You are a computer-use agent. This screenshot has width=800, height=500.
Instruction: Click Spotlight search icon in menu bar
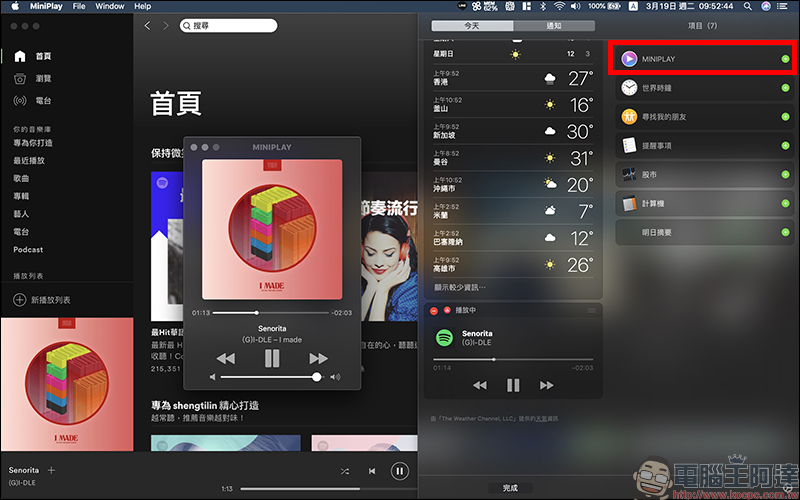(747, 6)
